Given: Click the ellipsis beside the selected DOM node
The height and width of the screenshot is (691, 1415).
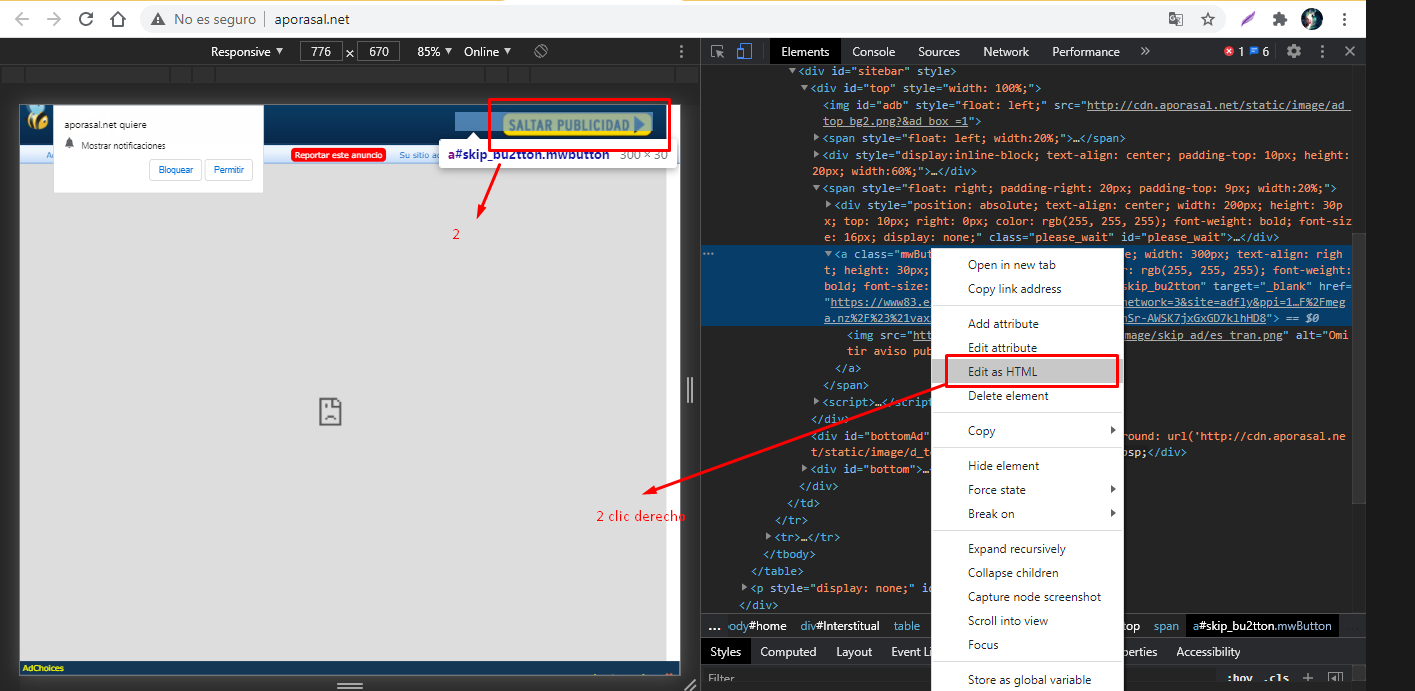Looking at the screenshot, I should click(709, 254).
